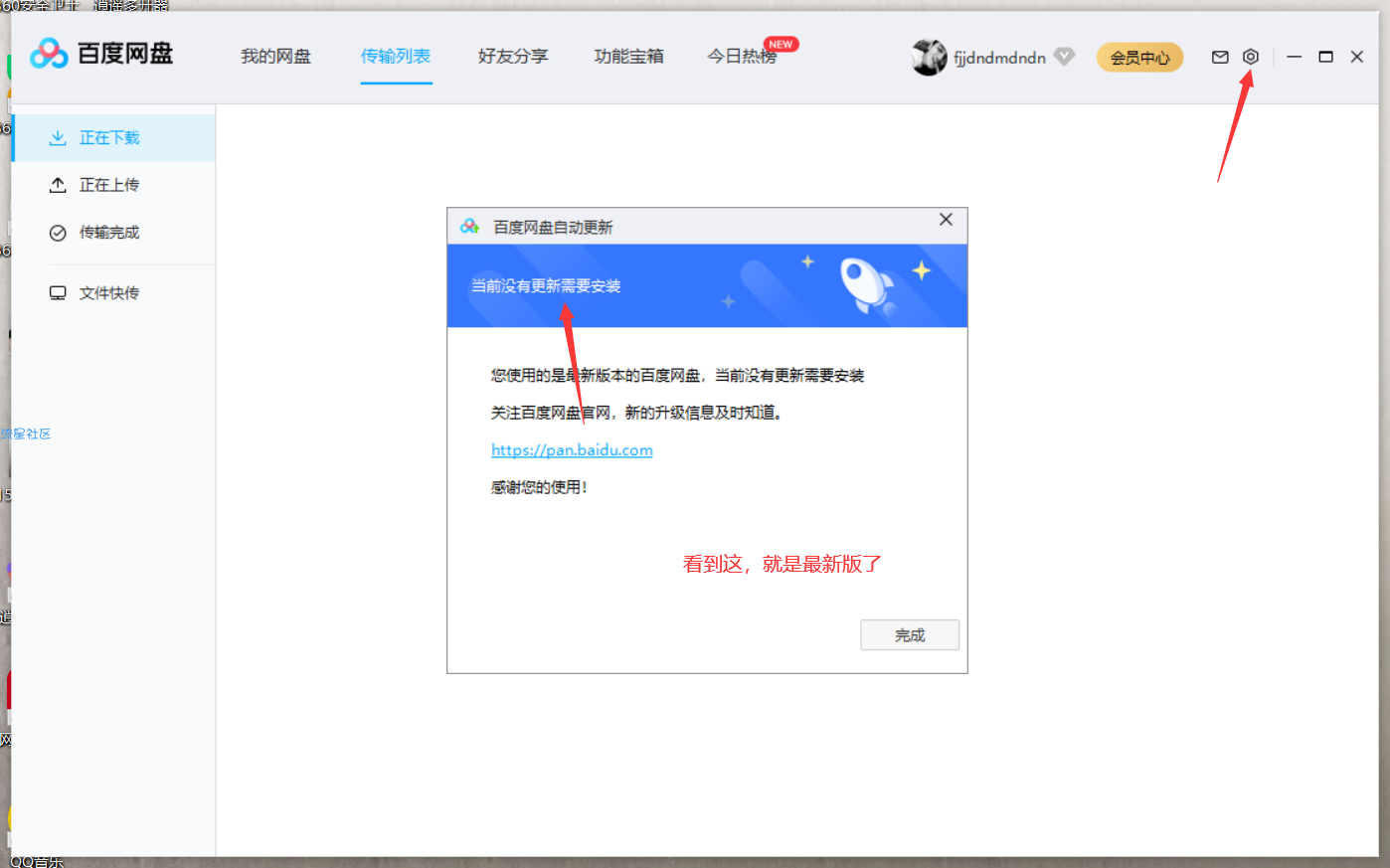The width and height of the screenshot is (1390, 868).
Task: Click the downloading arrow icon in sidebar
Action: [58, 137]
